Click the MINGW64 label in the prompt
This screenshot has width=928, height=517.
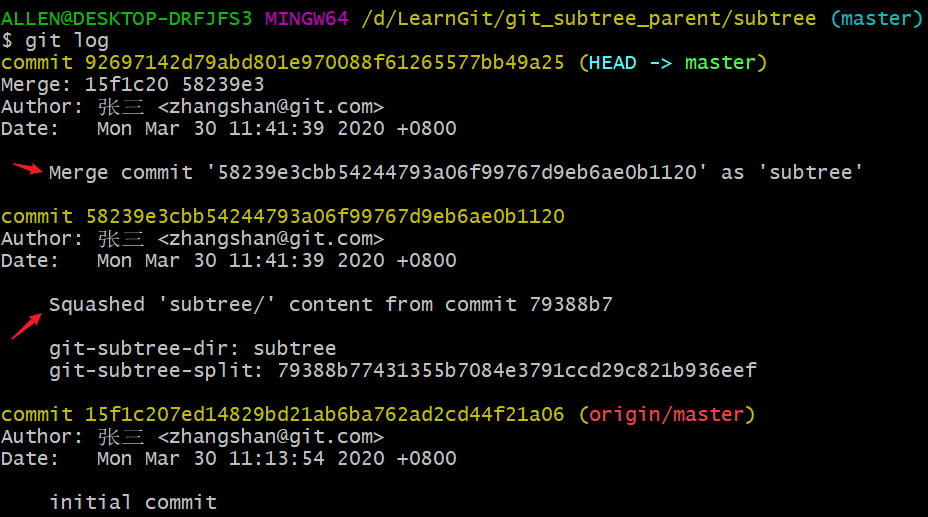click(x=307, y=19)
